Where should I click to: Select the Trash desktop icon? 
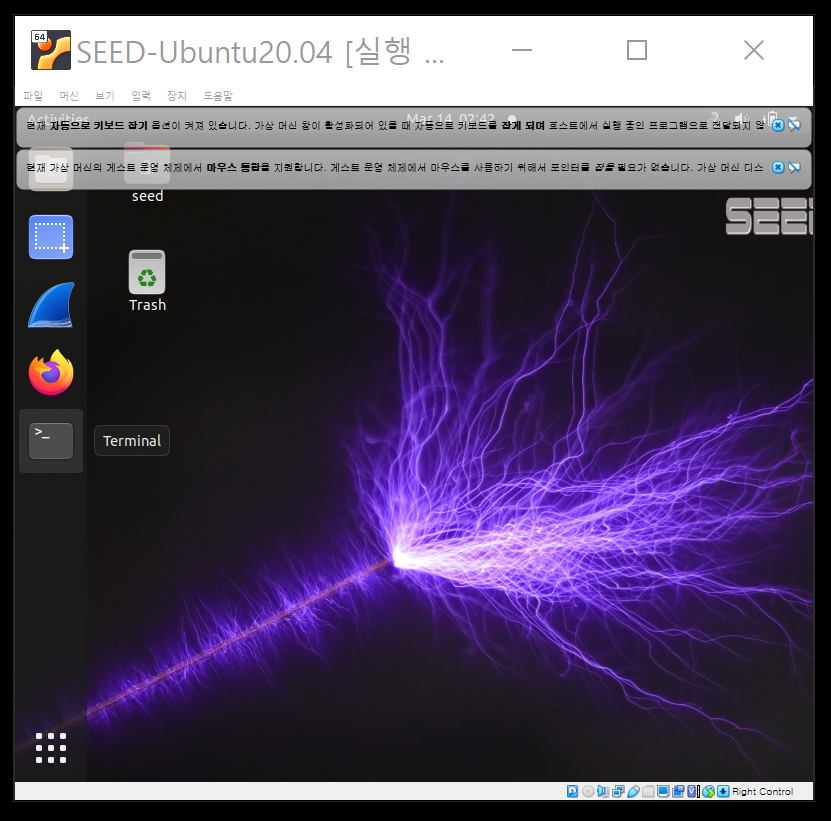click(147, 281)
